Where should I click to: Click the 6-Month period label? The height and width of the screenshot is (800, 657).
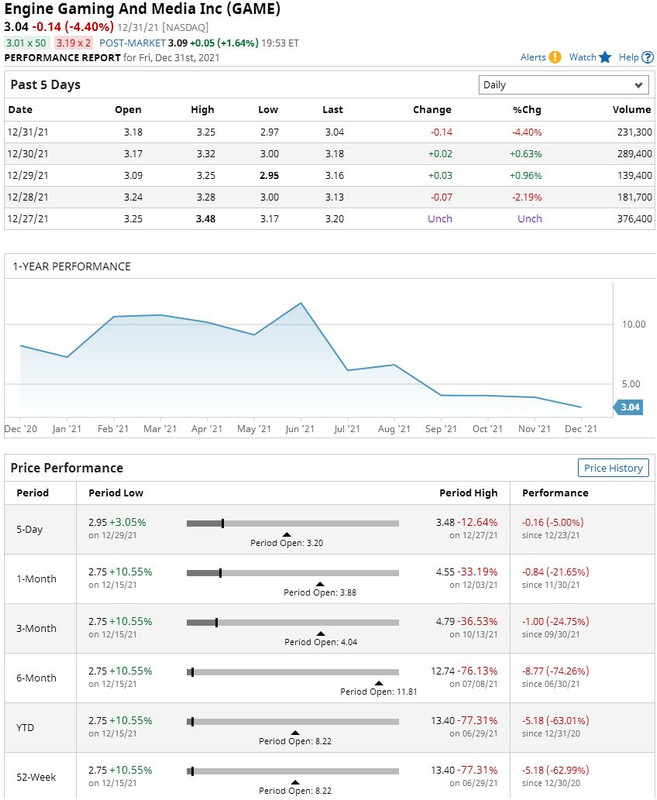(x=36, y=678)
